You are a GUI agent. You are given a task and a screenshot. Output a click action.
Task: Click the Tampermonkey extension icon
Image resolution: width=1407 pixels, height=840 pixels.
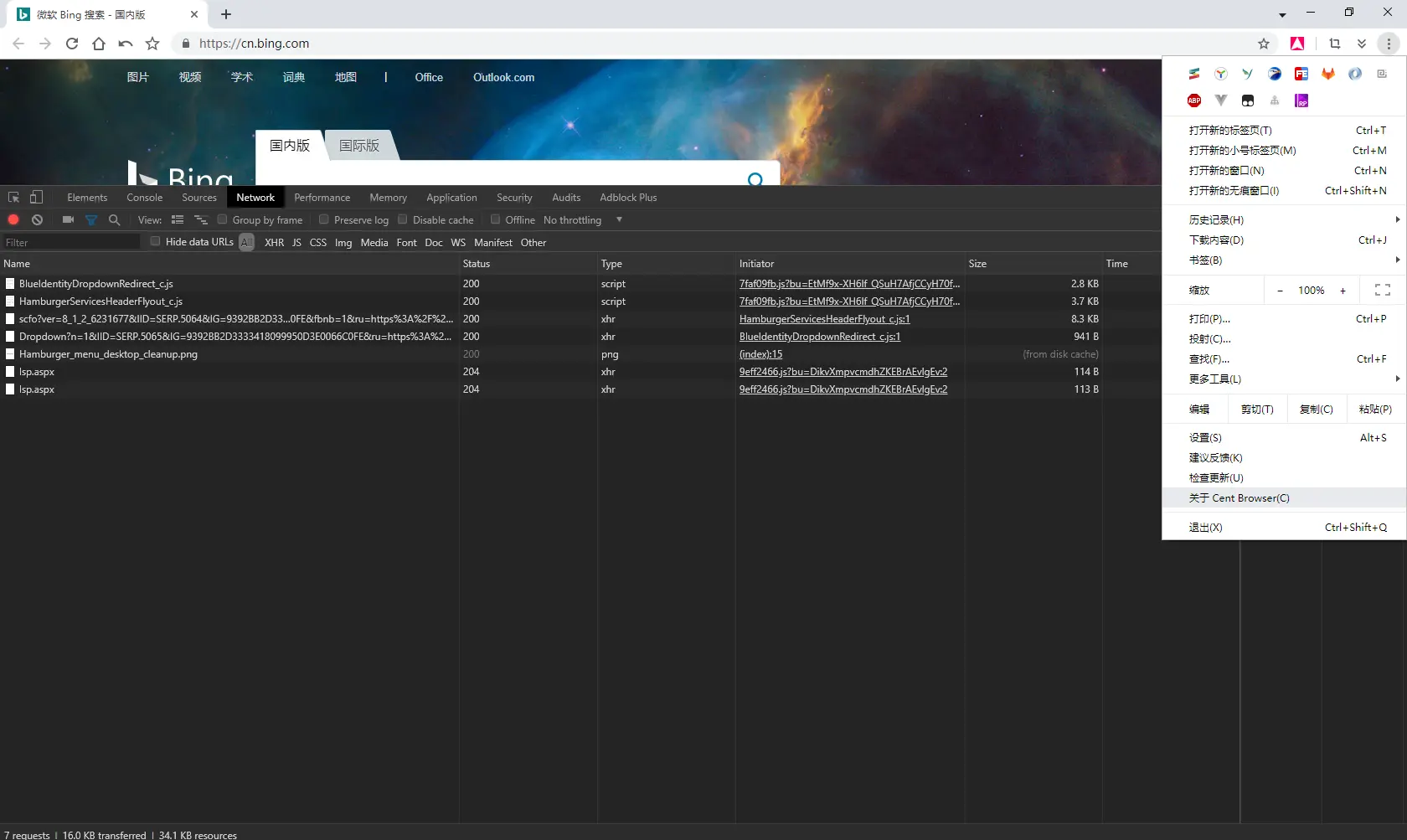tap(1248, 100)
